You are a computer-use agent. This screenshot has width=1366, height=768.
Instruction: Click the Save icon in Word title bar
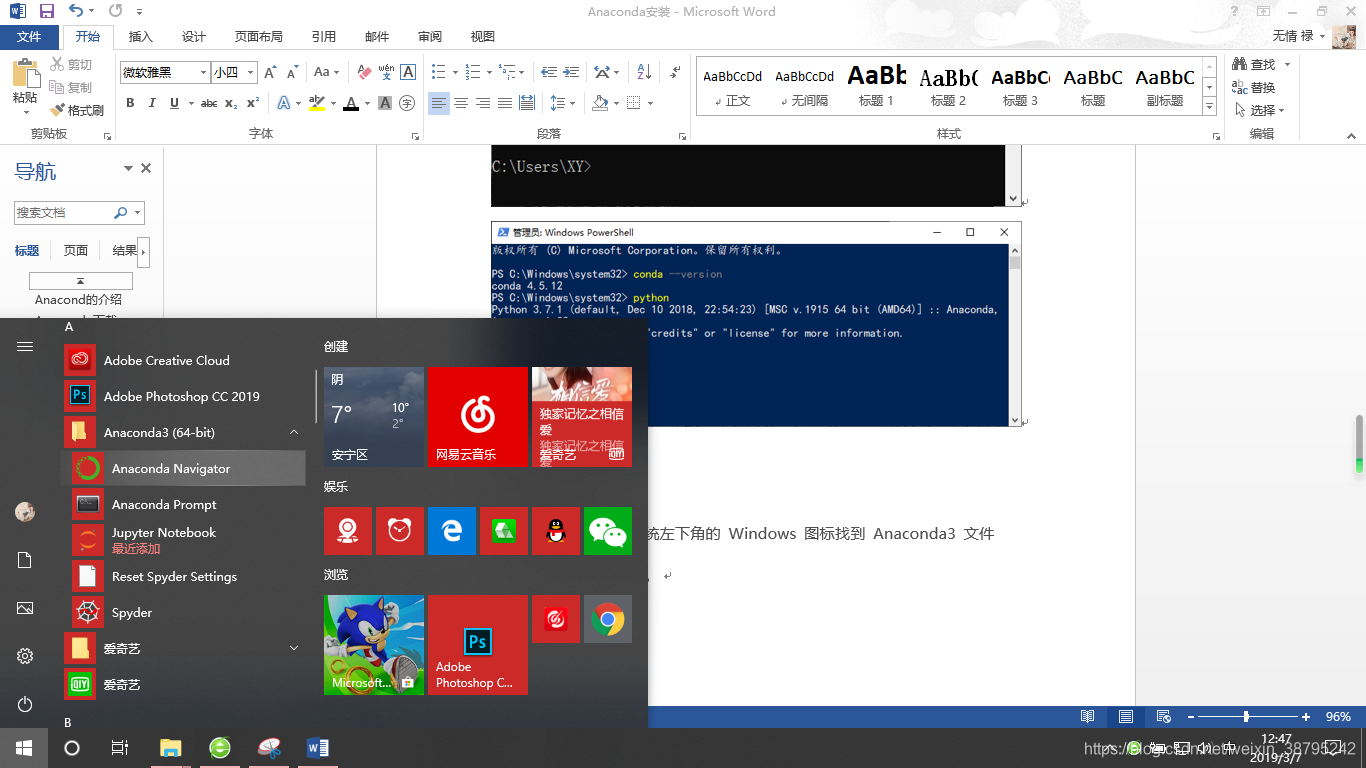point(46,11)
